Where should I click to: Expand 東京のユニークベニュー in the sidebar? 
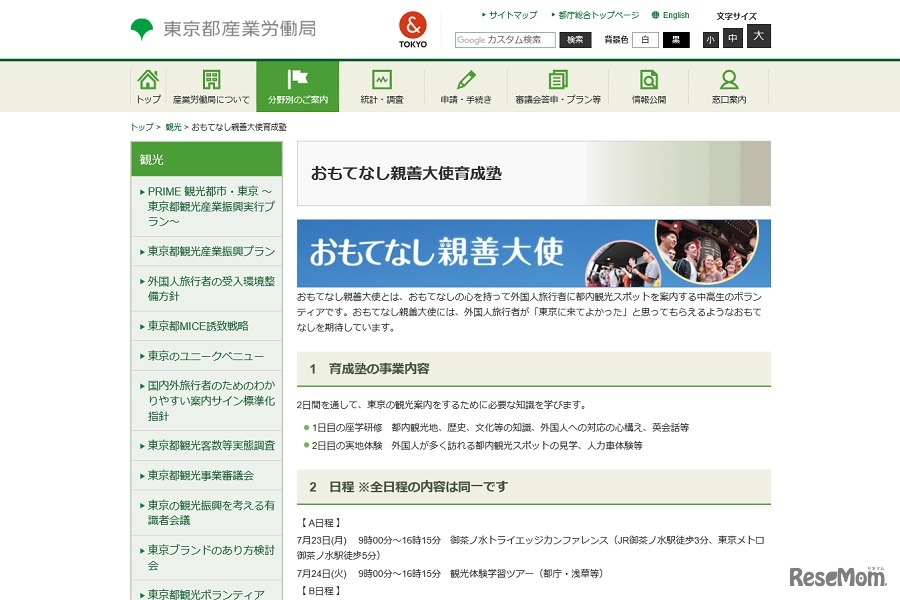coord(206,356)
